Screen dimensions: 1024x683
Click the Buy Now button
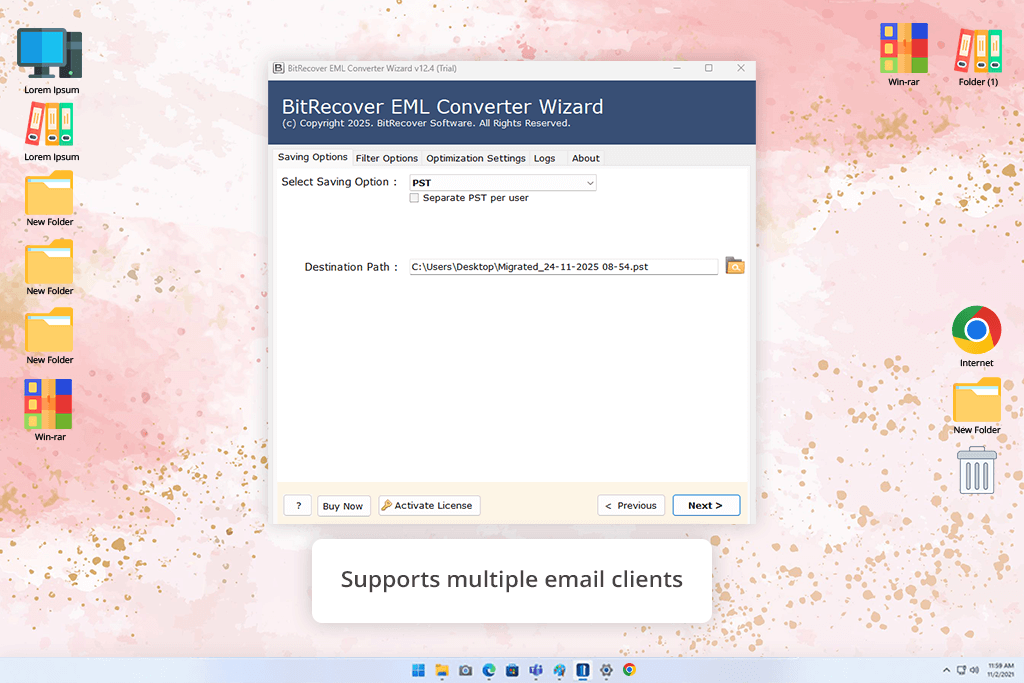coord(343,506)
